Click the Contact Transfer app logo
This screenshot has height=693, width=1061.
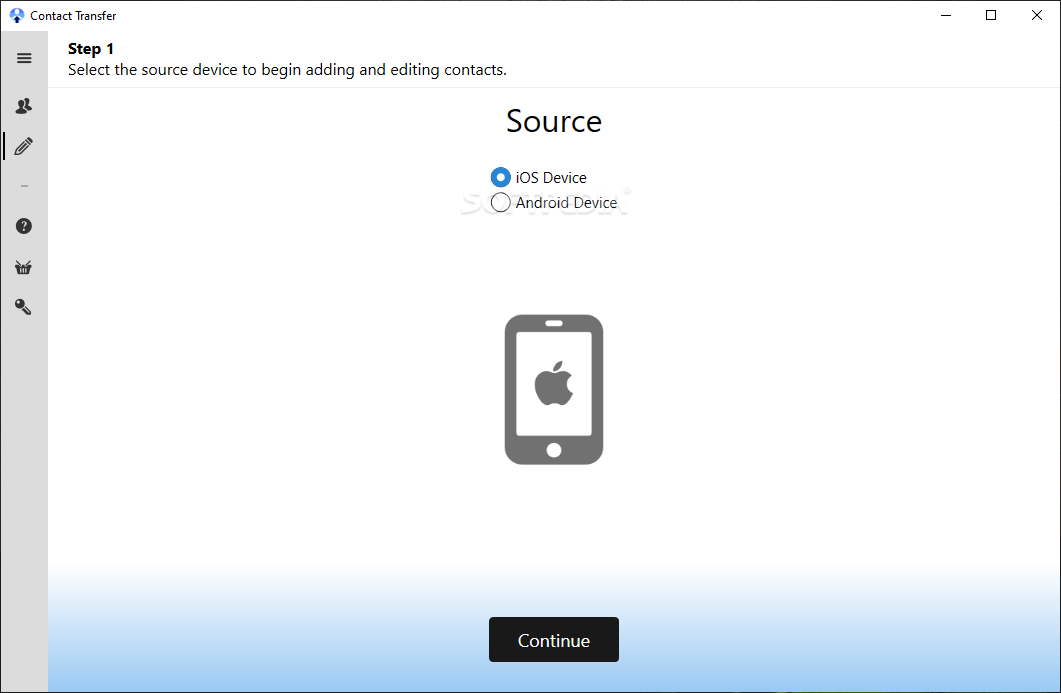pyautogui.click(x=17, y=15)
